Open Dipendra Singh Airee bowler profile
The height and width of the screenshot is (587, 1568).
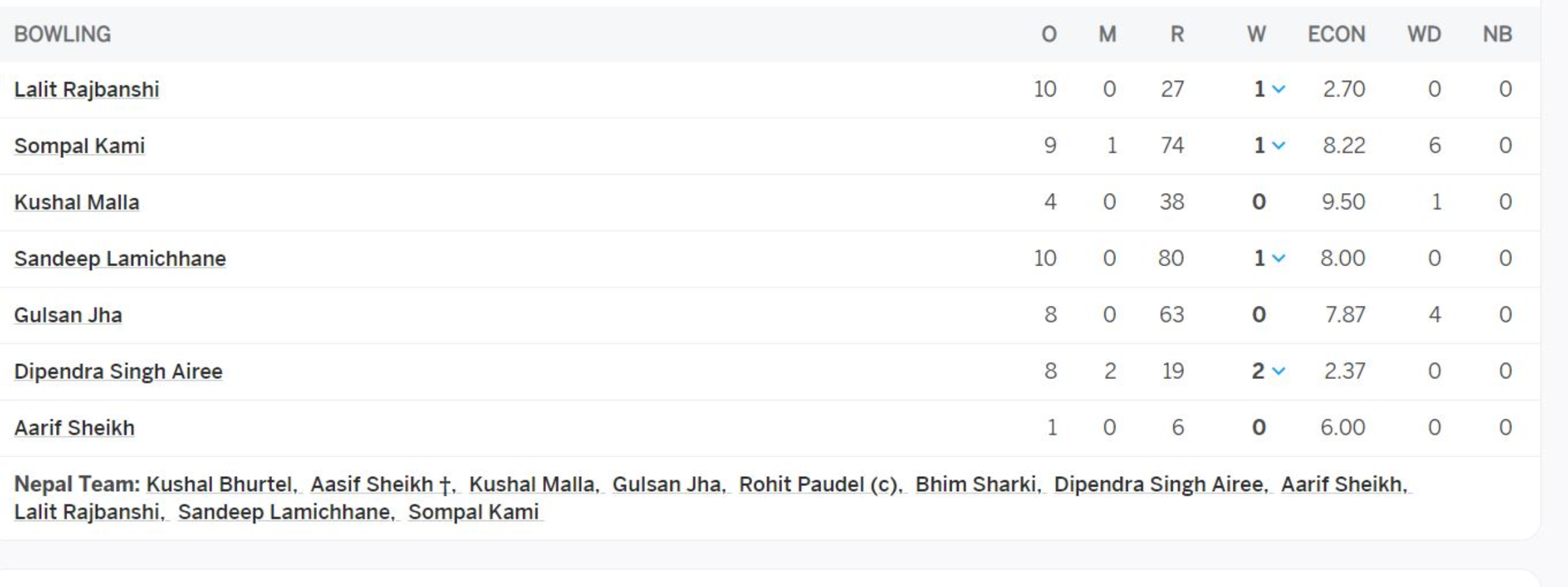[118, 371]
